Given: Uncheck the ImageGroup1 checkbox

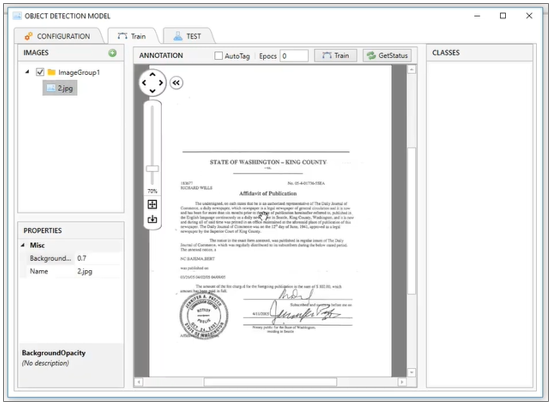Looking at the screenshot, I should tap(40, 72).
